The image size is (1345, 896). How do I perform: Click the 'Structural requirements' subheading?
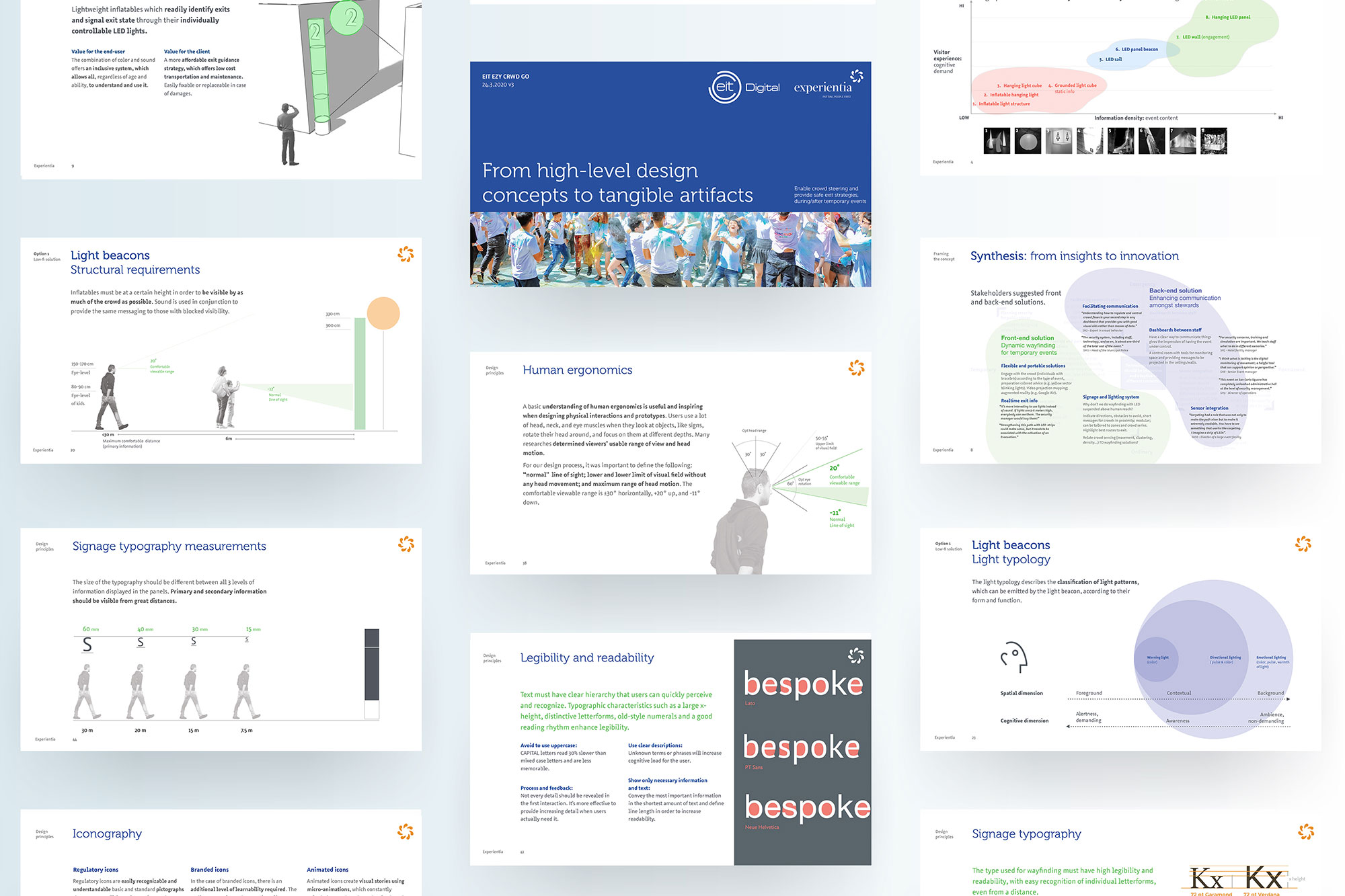point(135,270)
